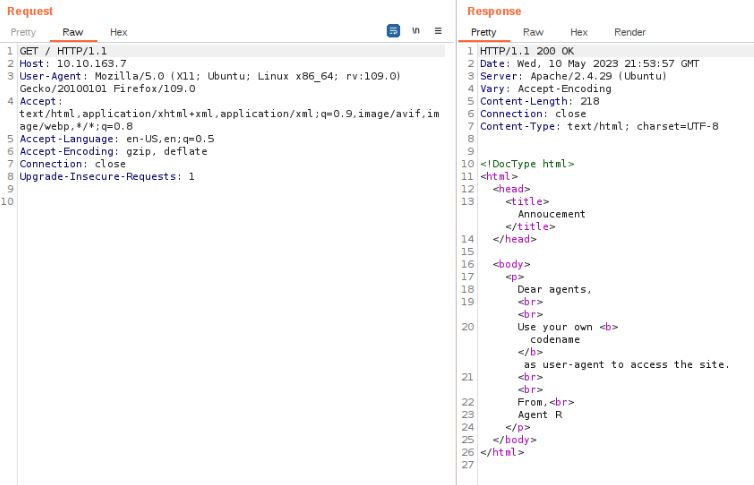This screenshot has height=485, width=754.
Task: Select the Response Raw tab
Action: (533, 32)
